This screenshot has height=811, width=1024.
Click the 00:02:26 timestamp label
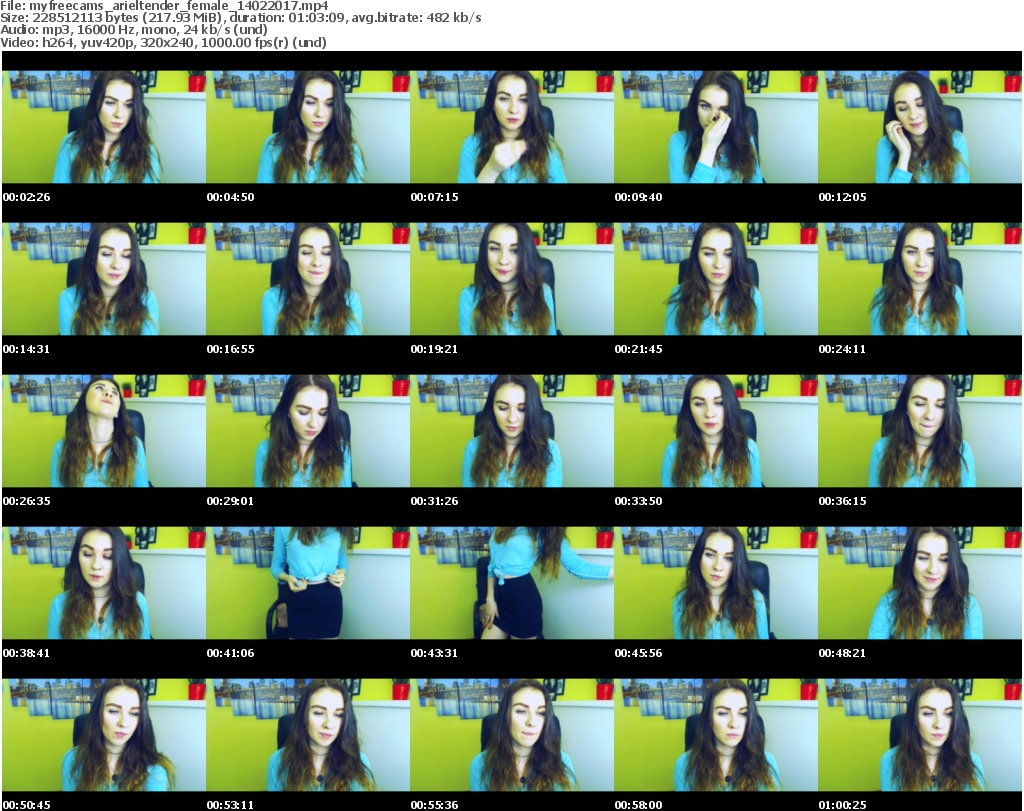coord(26,197)
